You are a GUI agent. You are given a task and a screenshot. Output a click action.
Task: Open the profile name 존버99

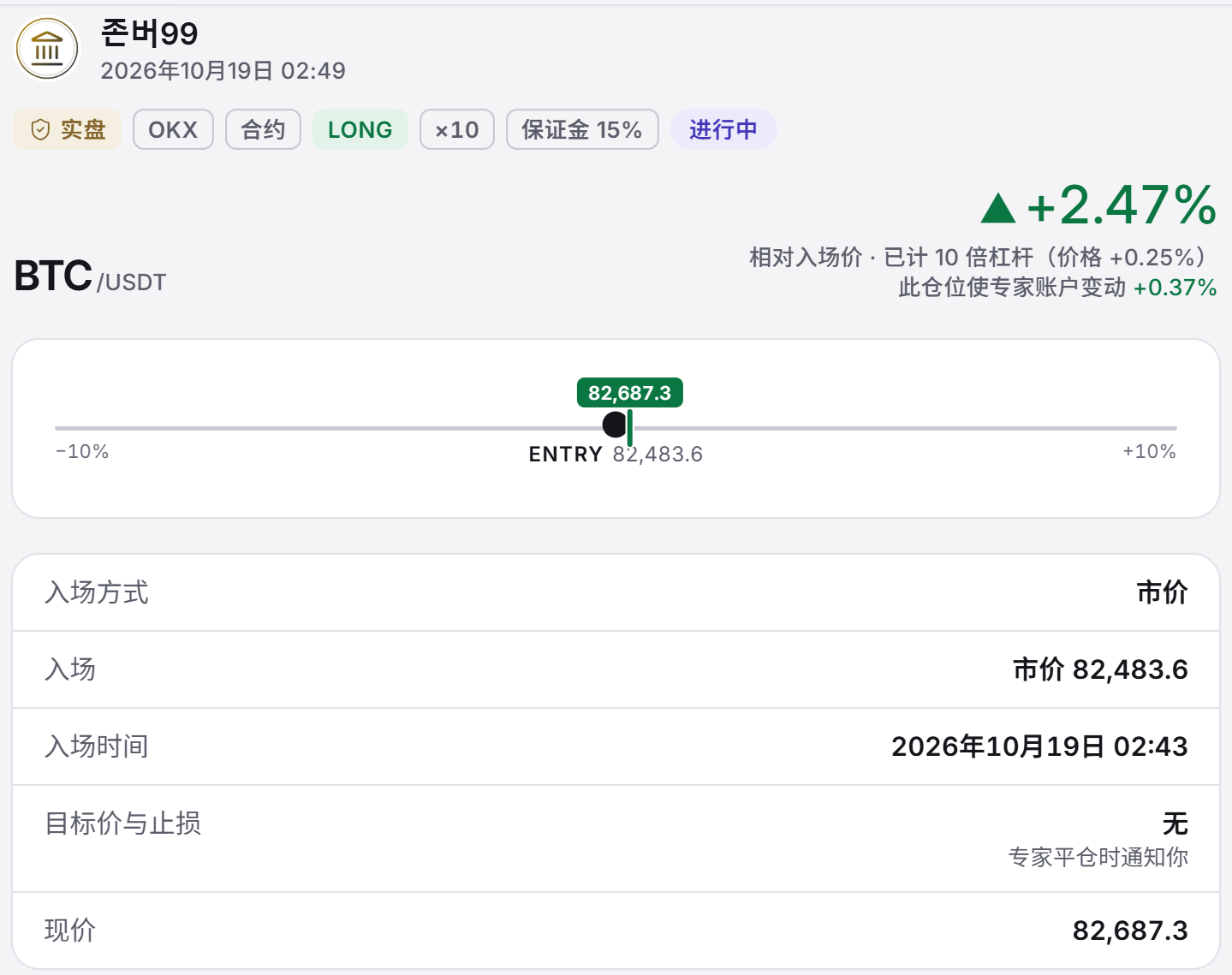pyautogui.click(x=149, y=33)
